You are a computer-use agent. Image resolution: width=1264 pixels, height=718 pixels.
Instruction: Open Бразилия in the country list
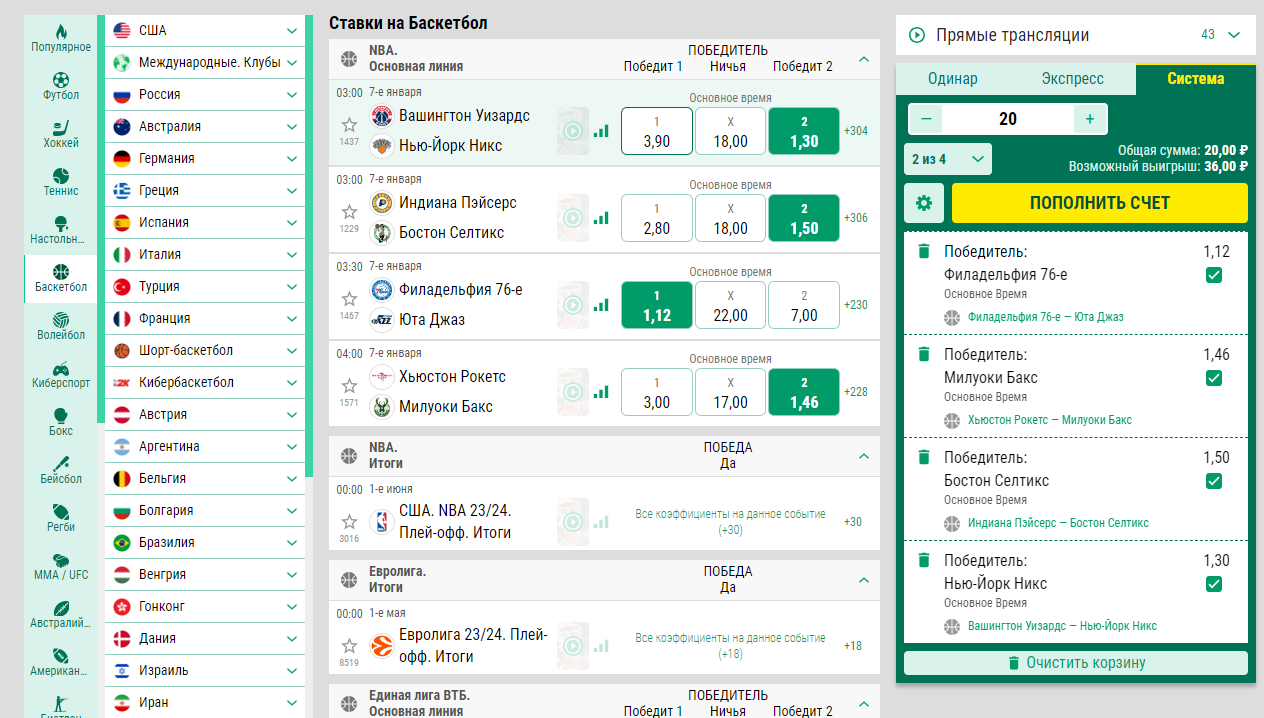coord(205,542)
